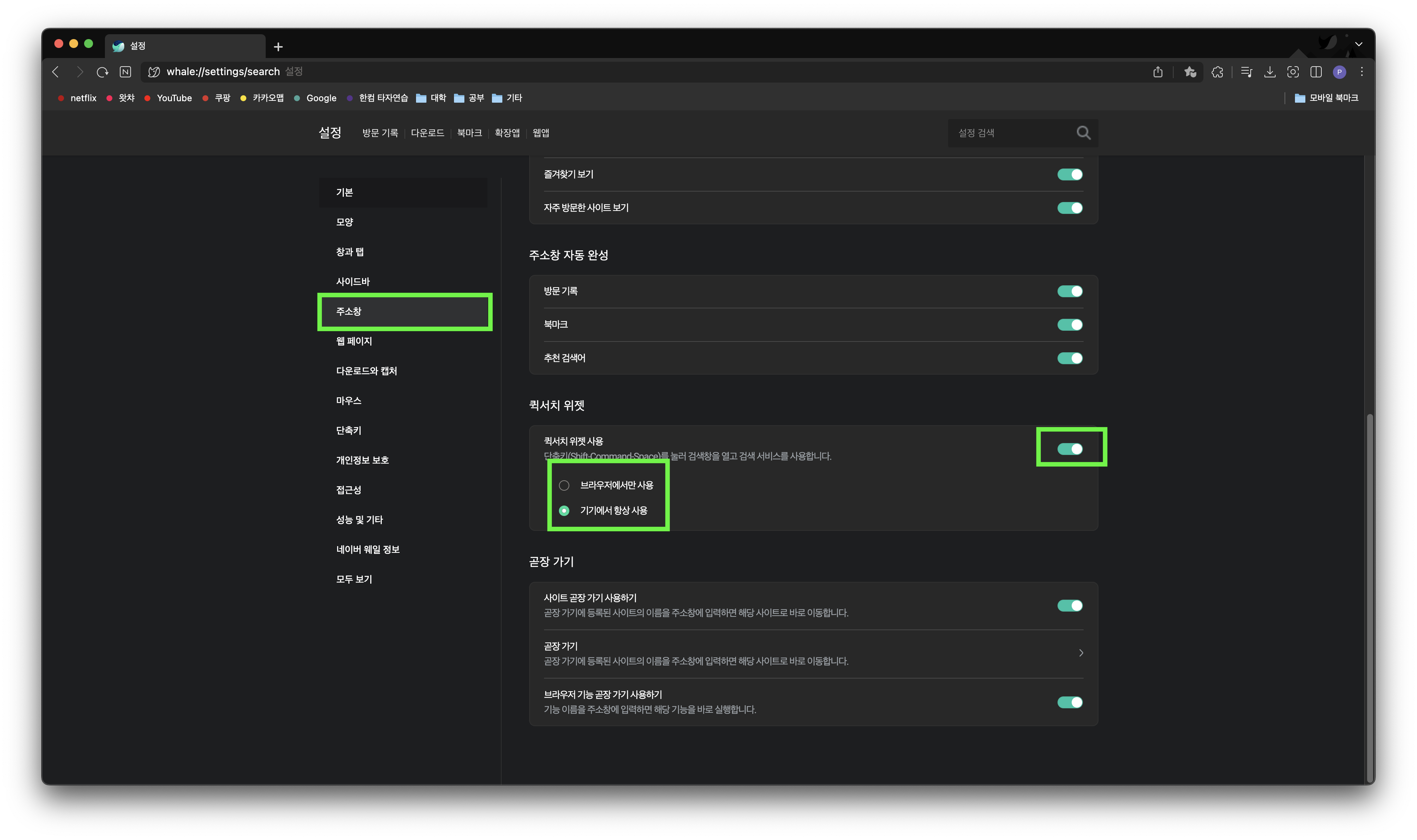Open a new tab with plus button
Image resolution: width=1417 pixels, height=840 pixels.
point(278,47)
